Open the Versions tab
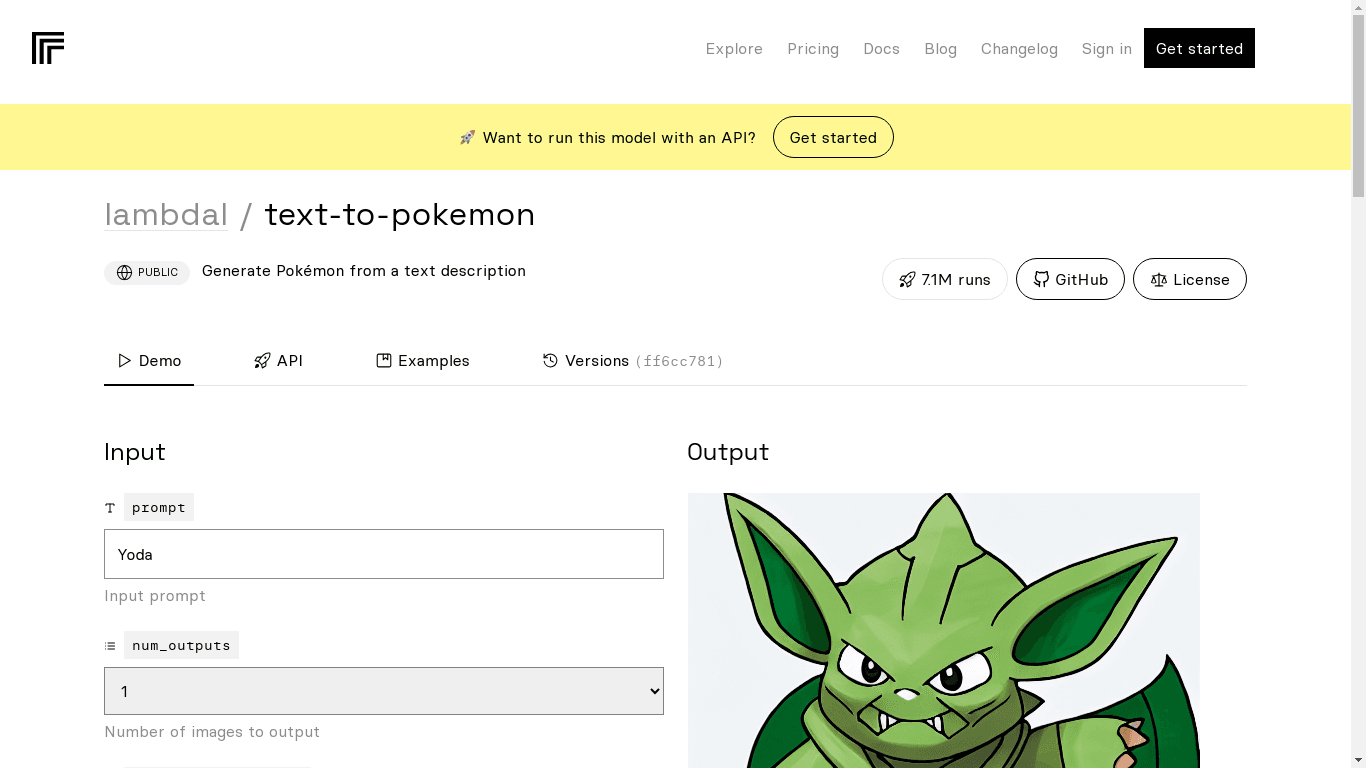This screenshot has width=1366, height=768. pos(633,361)
